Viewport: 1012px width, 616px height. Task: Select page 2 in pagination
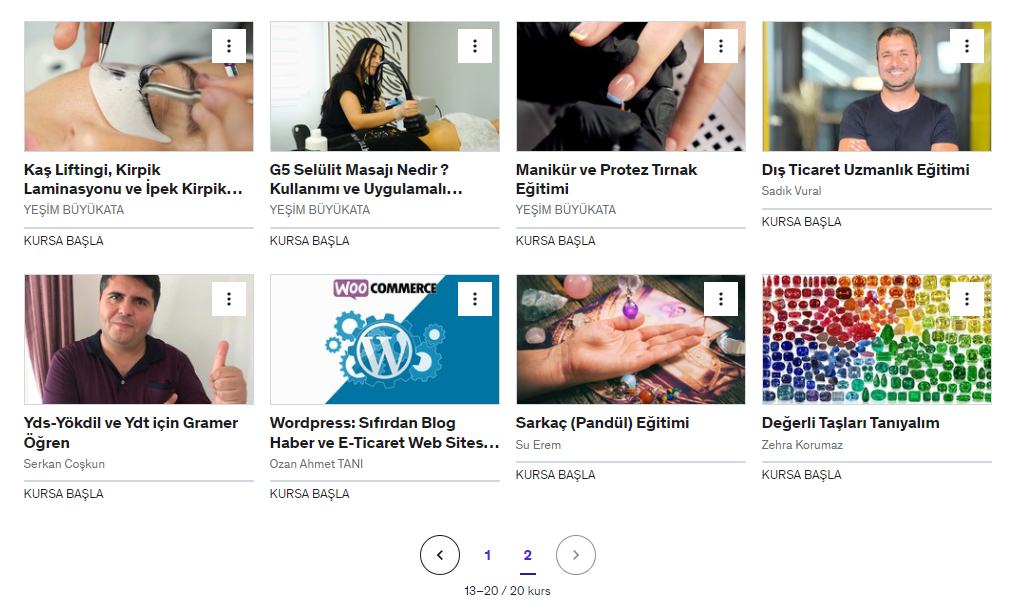527,555
